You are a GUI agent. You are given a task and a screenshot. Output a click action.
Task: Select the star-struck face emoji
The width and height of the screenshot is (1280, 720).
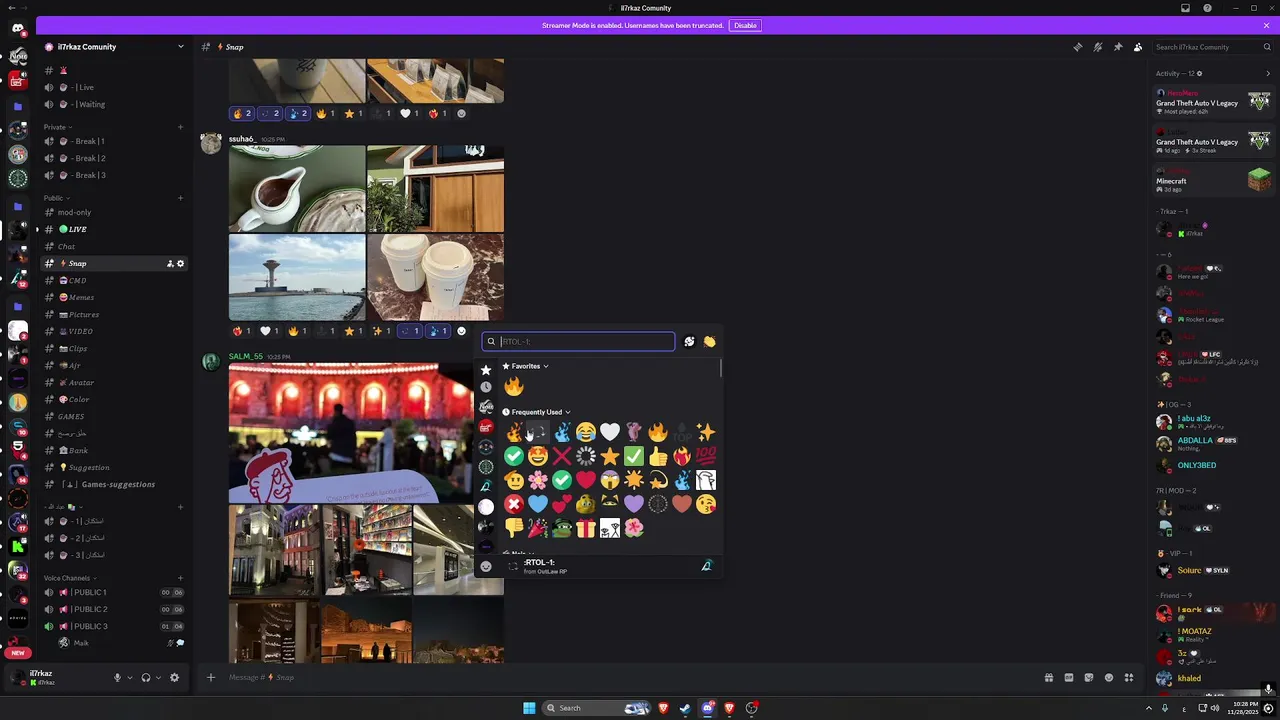538,456
